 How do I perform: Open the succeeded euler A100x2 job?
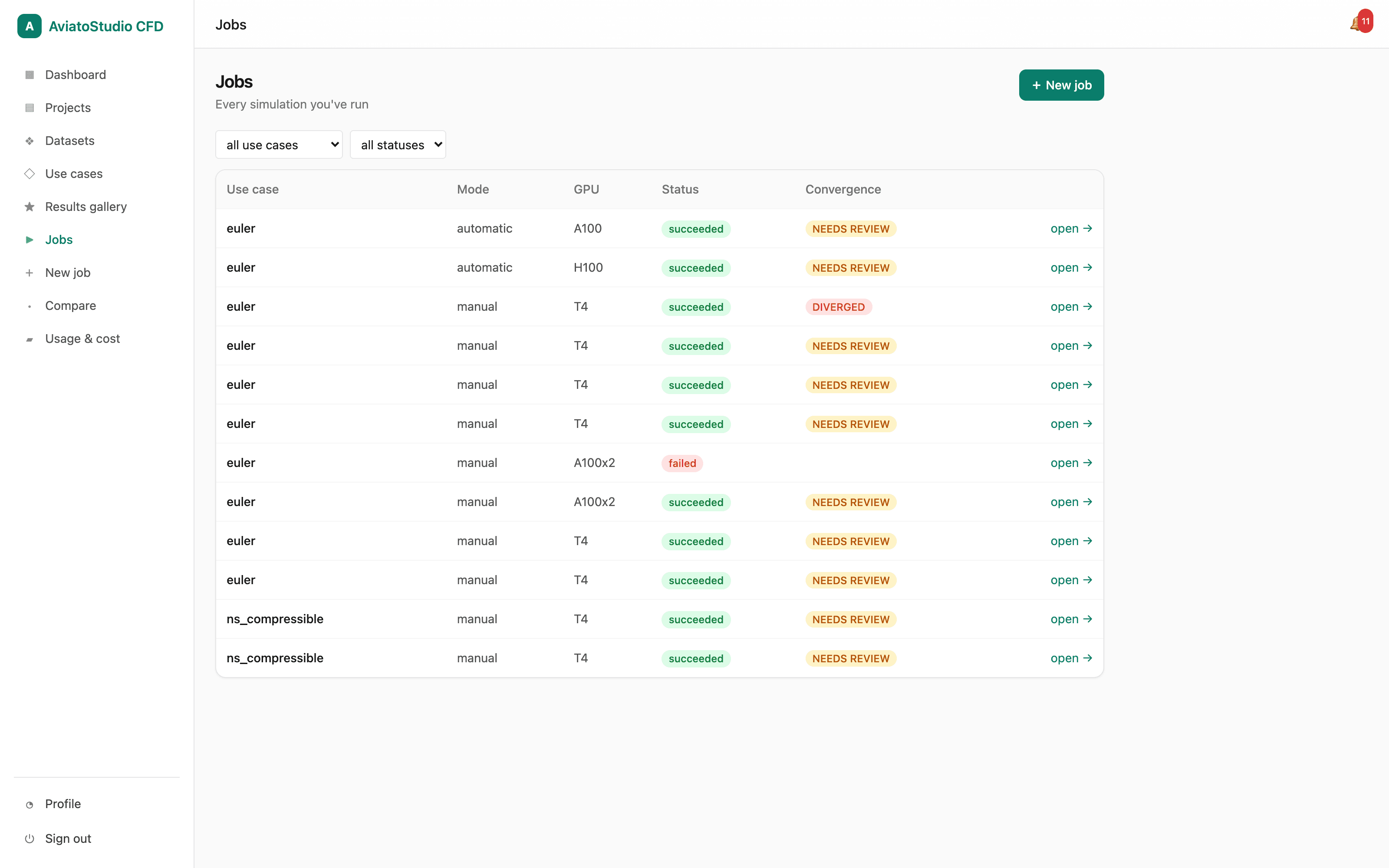click(1071, 502)
